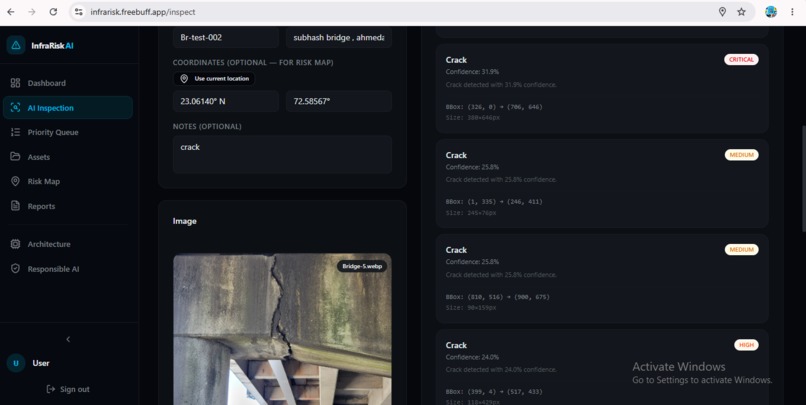
Task: Click the longitude field 72.58567°
Action: click(x=339, y=101)
